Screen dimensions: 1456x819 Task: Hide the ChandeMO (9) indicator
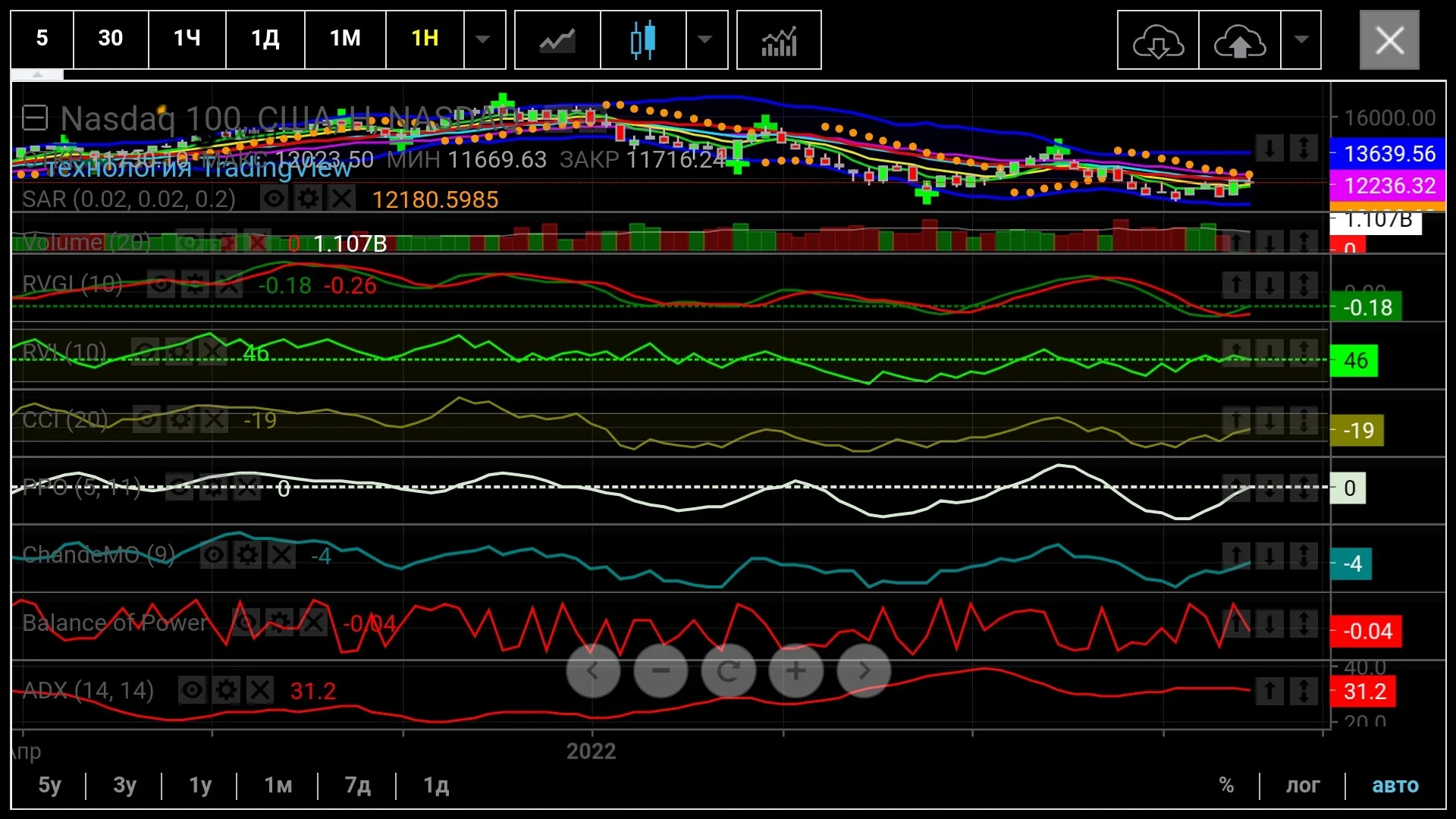point(214,555)
